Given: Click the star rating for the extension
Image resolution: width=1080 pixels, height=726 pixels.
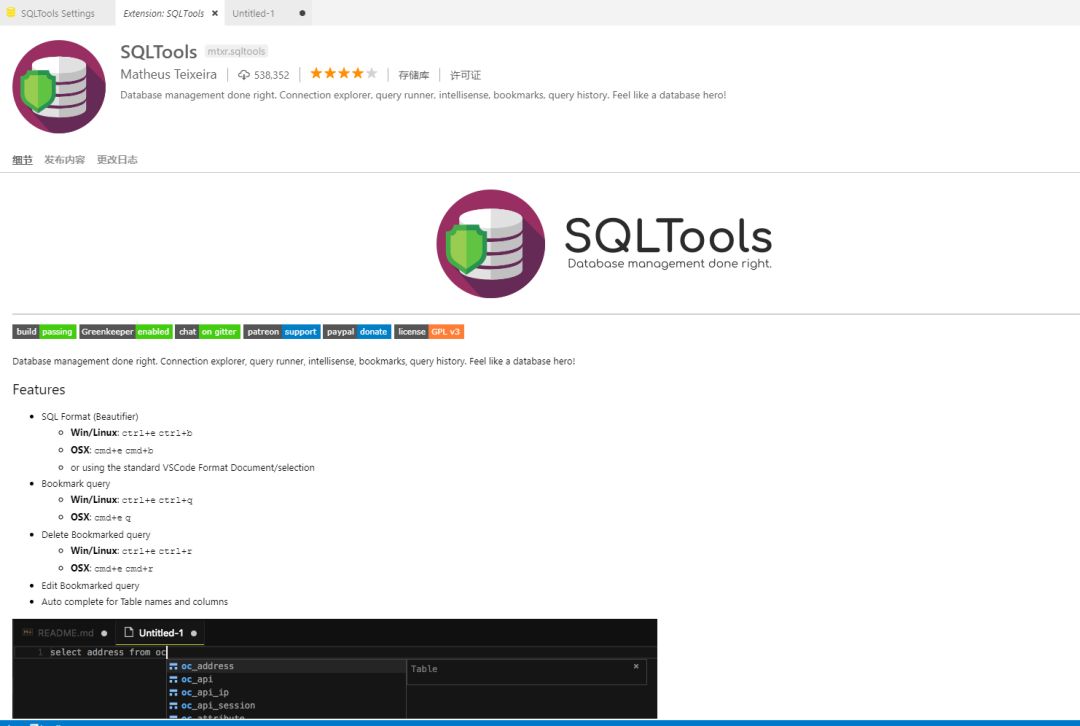Looking at the screenshot, I should tap(343, 73).
